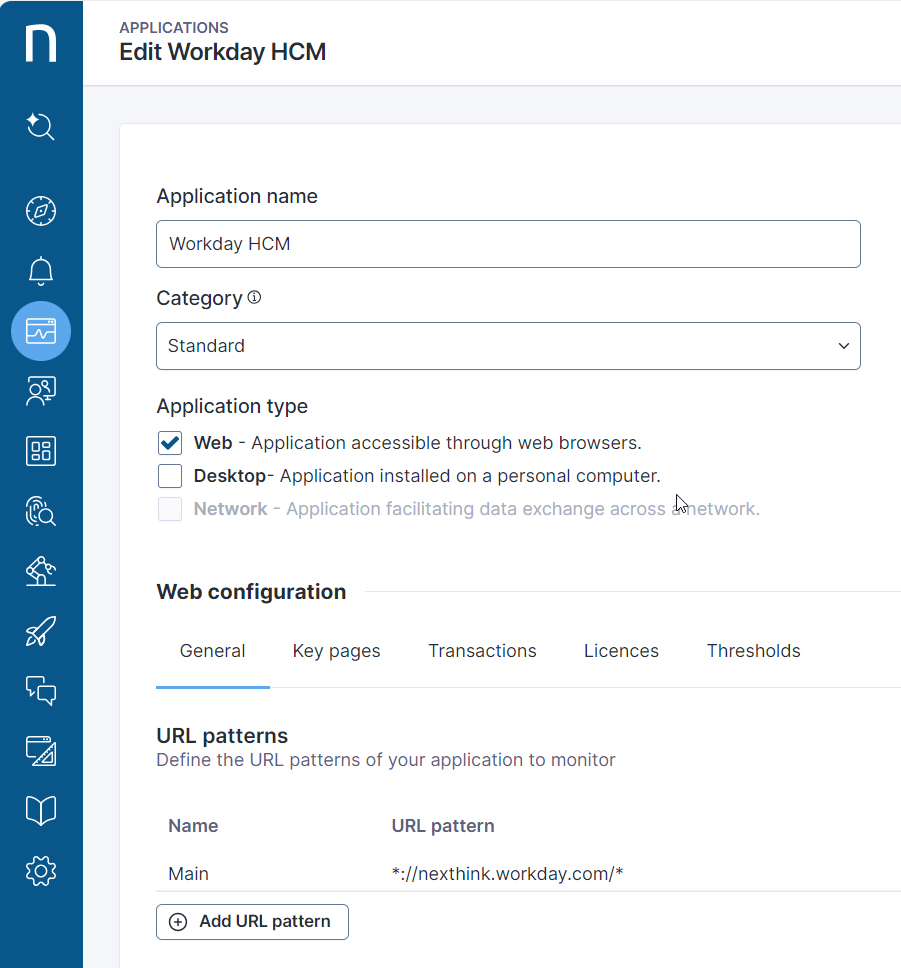
Task: Click the disabled Network application type checkbox
Action: click(170, 509)
